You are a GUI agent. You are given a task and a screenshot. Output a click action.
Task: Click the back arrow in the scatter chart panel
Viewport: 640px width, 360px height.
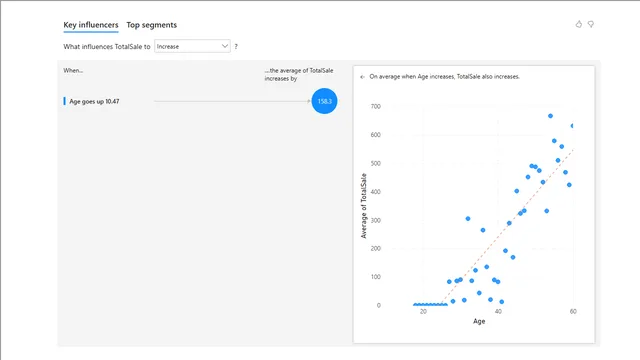tap(362, 77)
